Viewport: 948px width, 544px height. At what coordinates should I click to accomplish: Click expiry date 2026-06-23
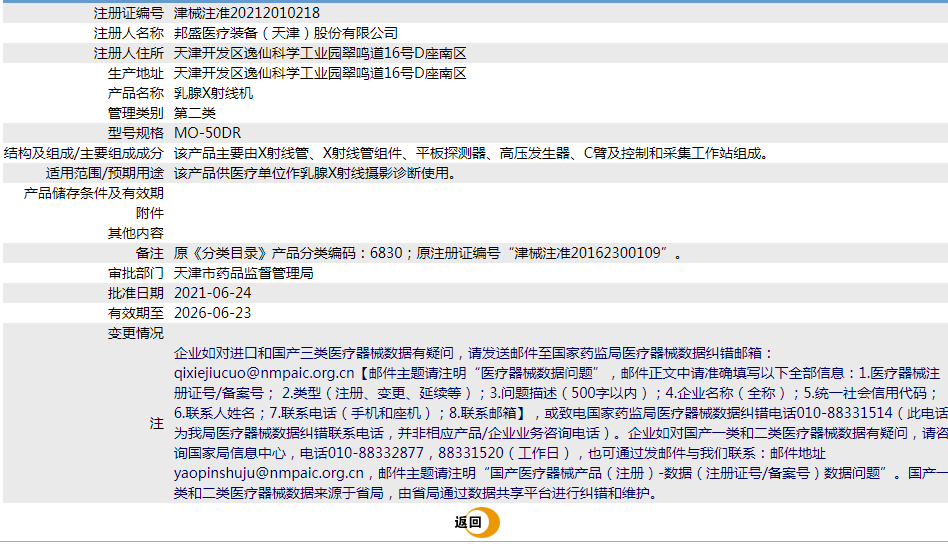coord(212,313)
